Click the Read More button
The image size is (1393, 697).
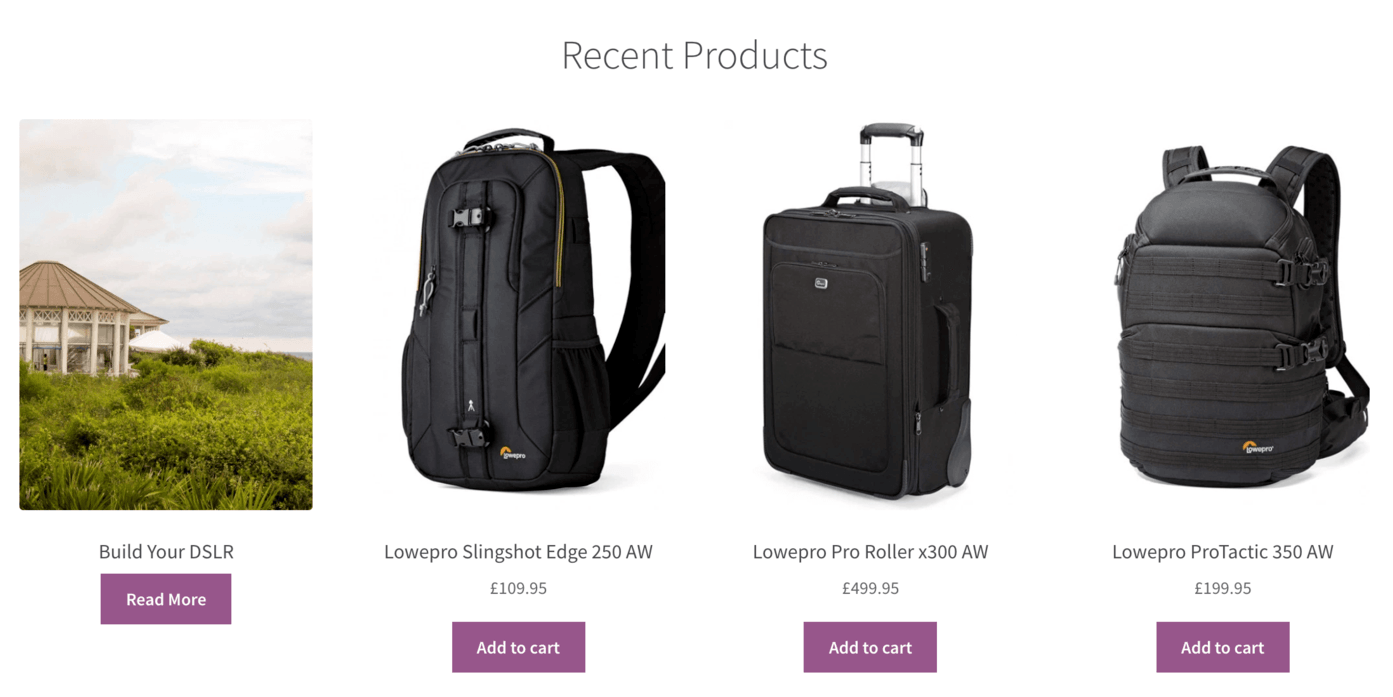click(166, 599)
